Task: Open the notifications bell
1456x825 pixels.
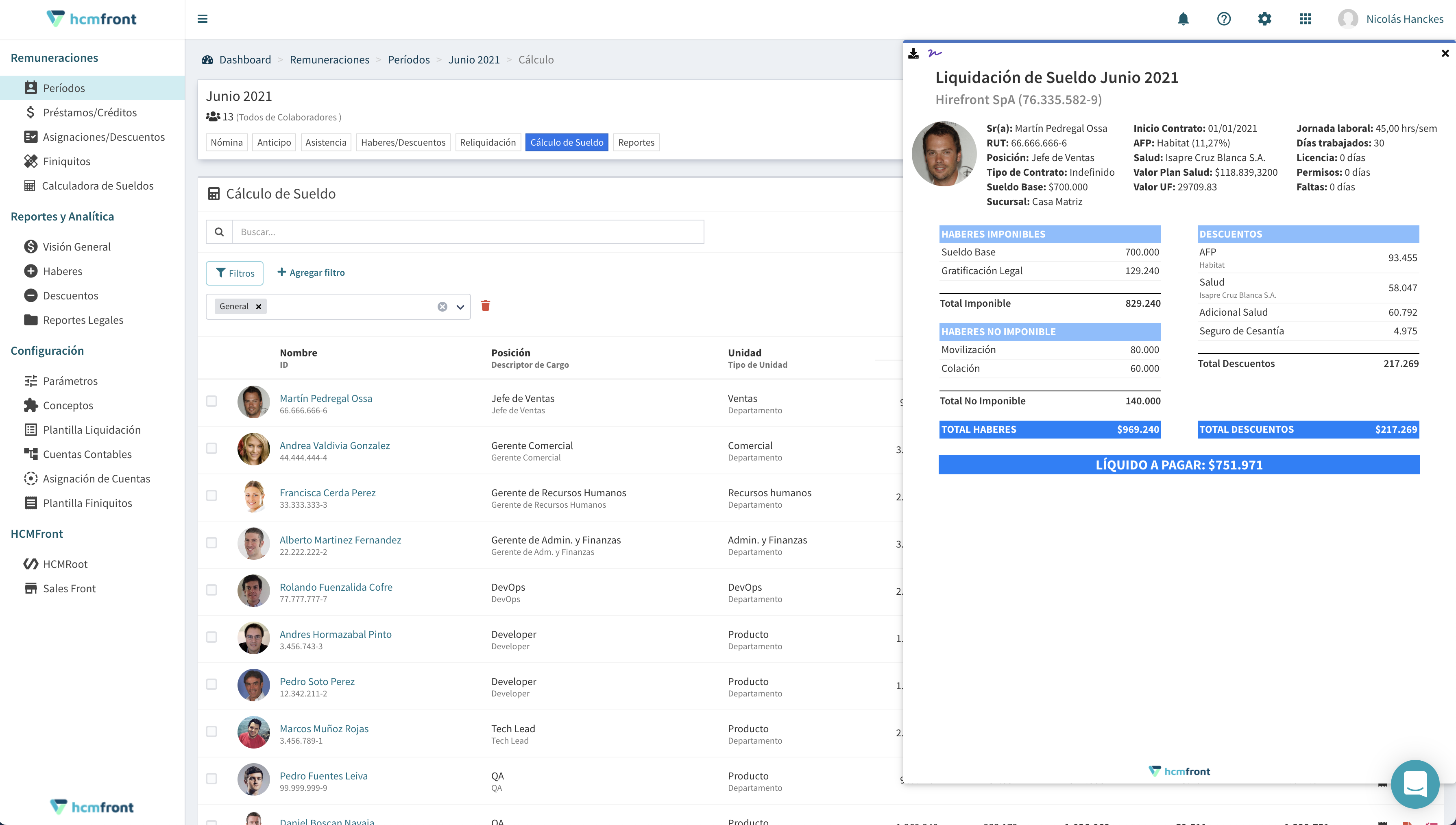Action: point(1183,19)
